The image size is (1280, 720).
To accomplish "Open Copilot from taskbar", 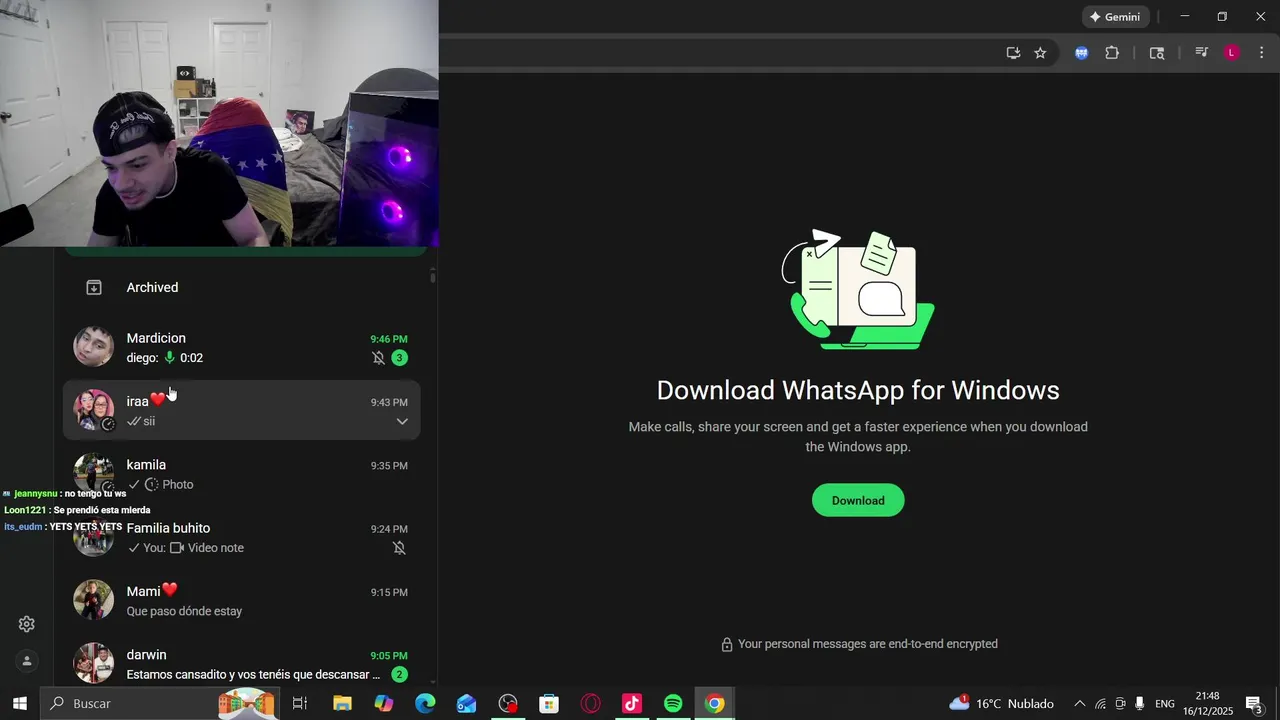I will click(x=384, y=704).
